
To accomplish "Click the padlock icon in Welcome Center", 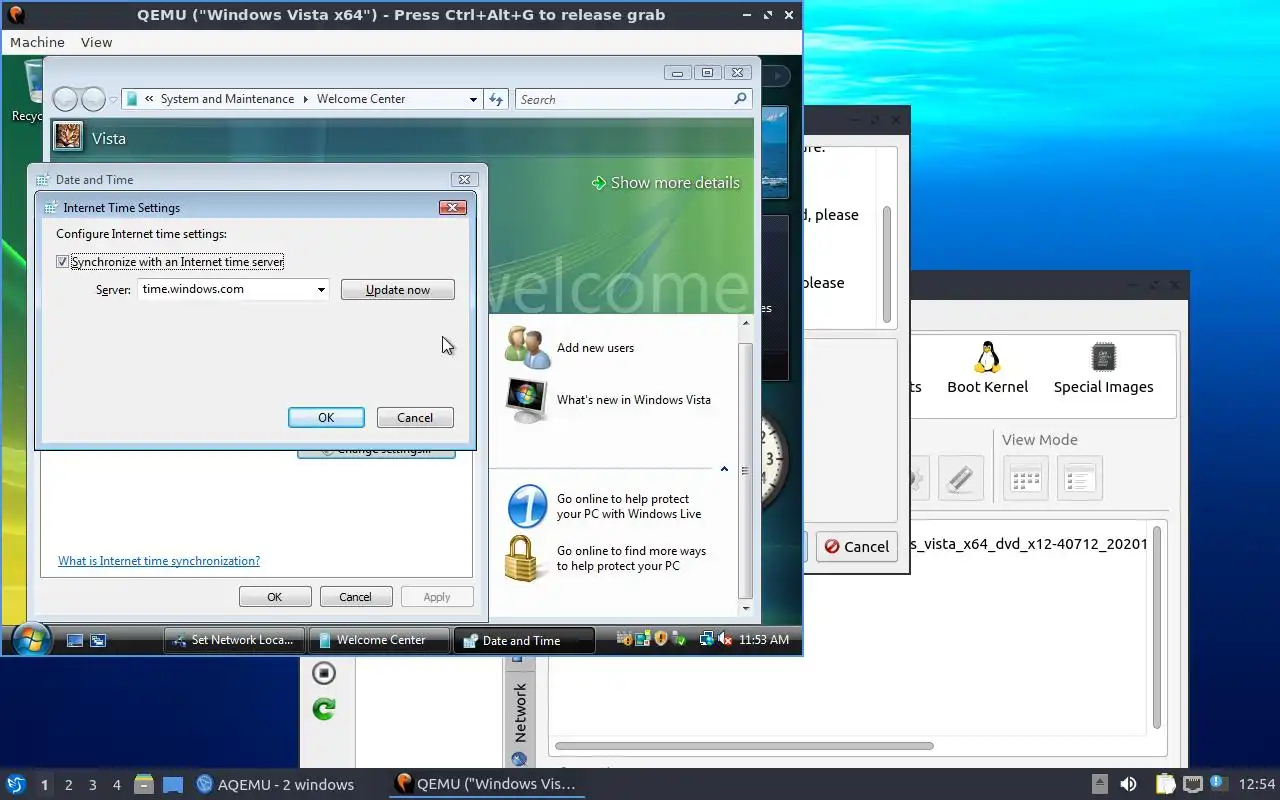I will pos(521,558).
